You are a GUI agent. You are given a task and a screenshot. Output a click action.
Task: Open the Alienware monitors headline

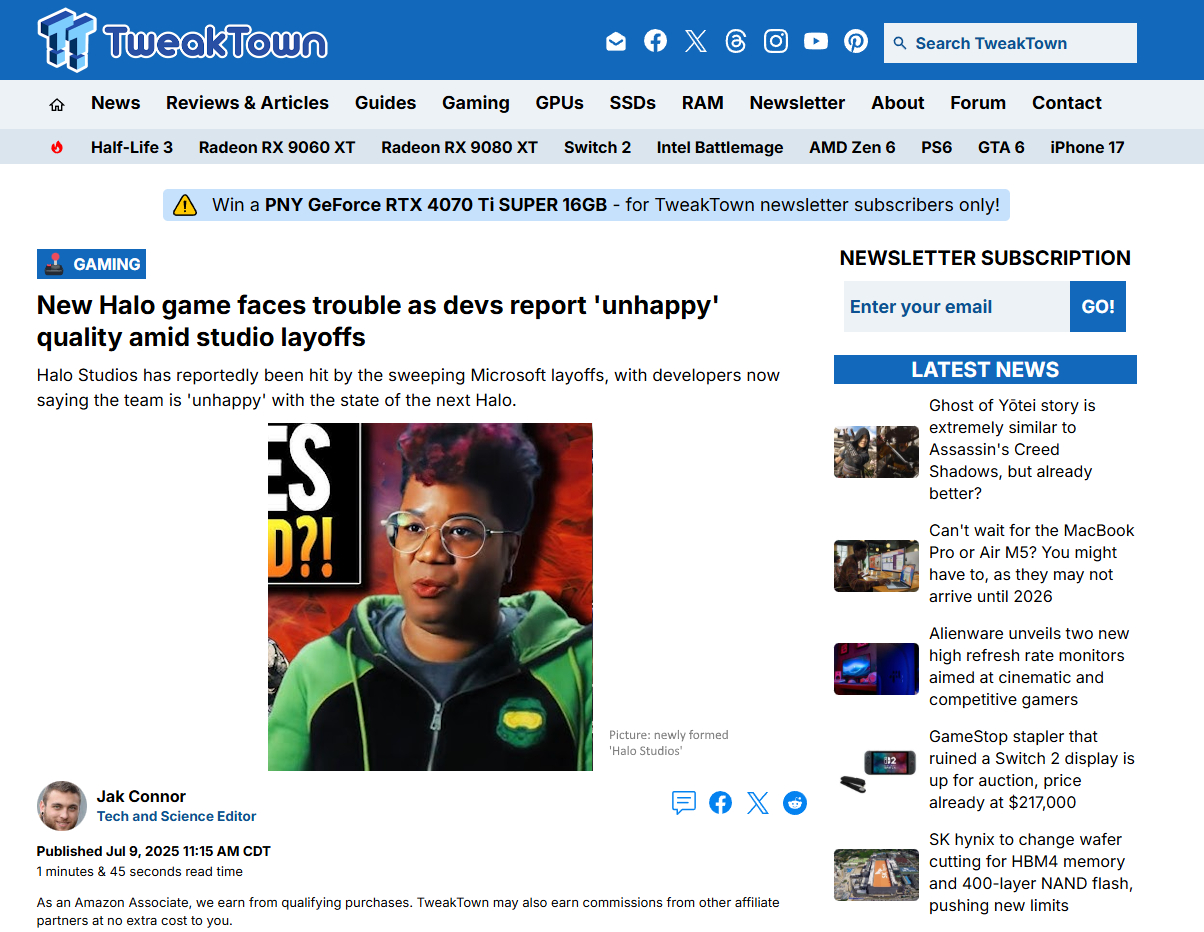pyautogui.click(x=1029, y=666)
